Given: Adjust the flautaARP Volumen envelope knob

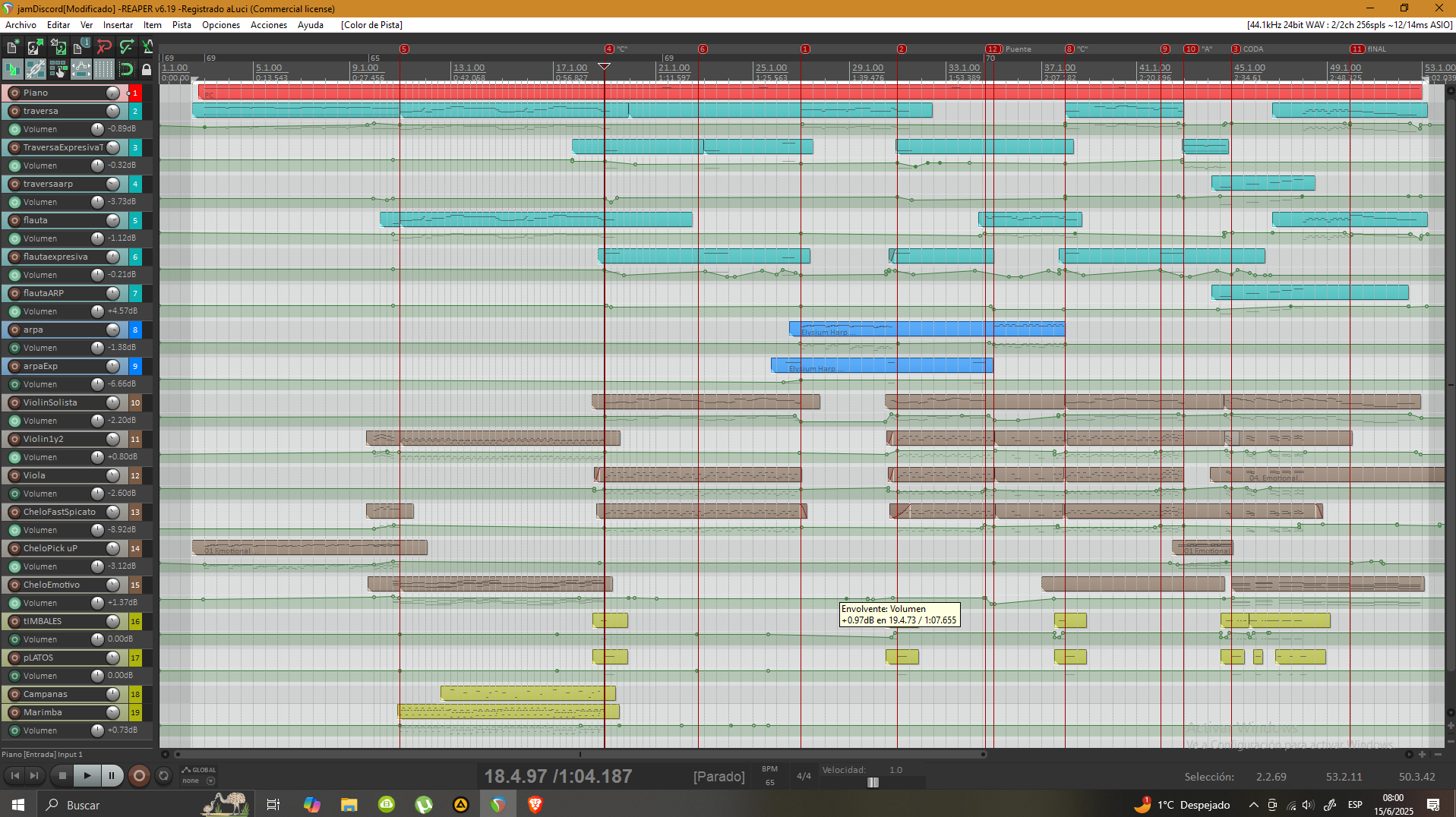Looking at the screenshot, I should 97,311.
